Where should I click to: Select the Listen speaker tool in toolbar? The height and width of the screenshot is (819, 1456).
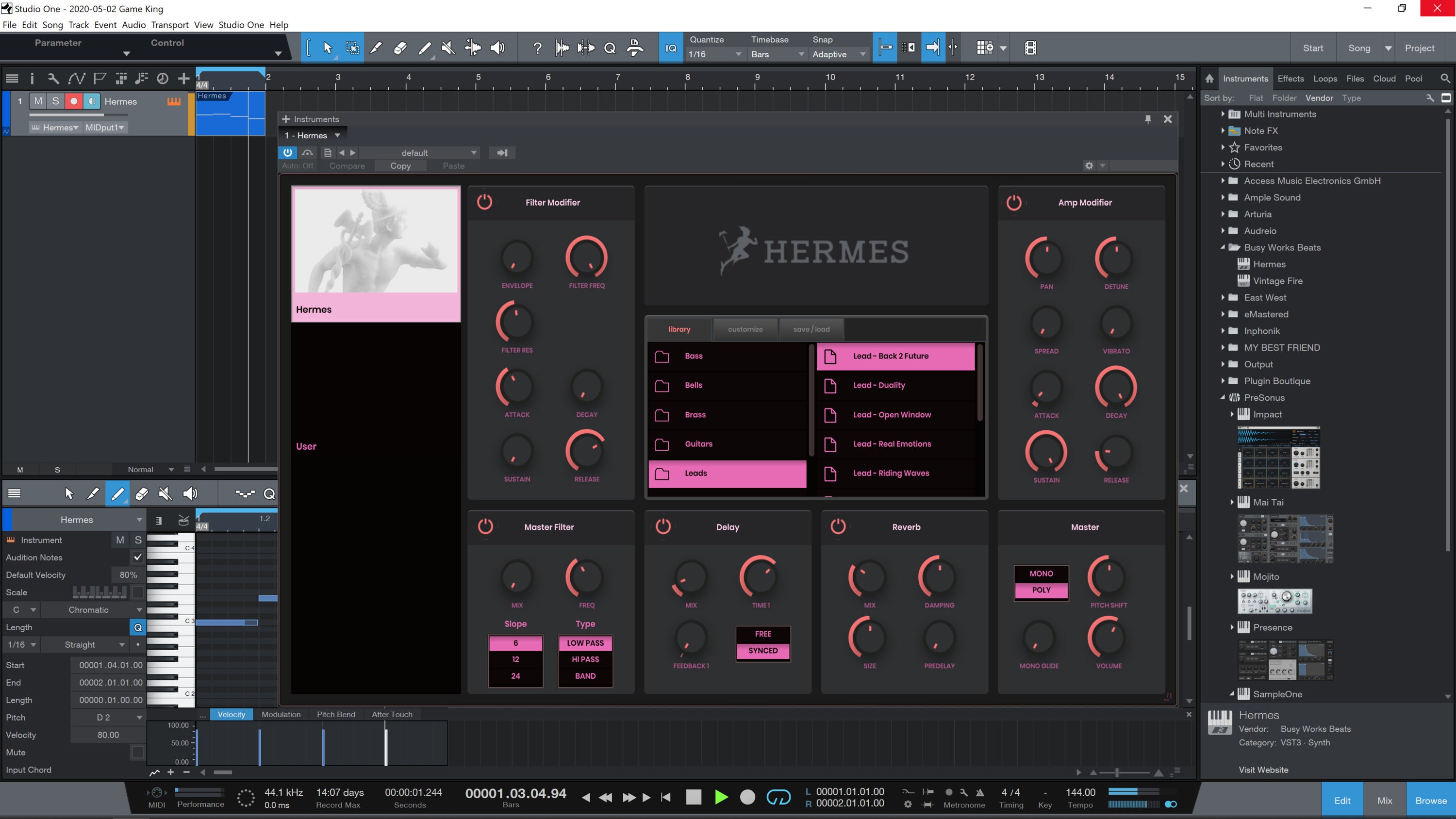pyautogui.click(x=497, y=48)
